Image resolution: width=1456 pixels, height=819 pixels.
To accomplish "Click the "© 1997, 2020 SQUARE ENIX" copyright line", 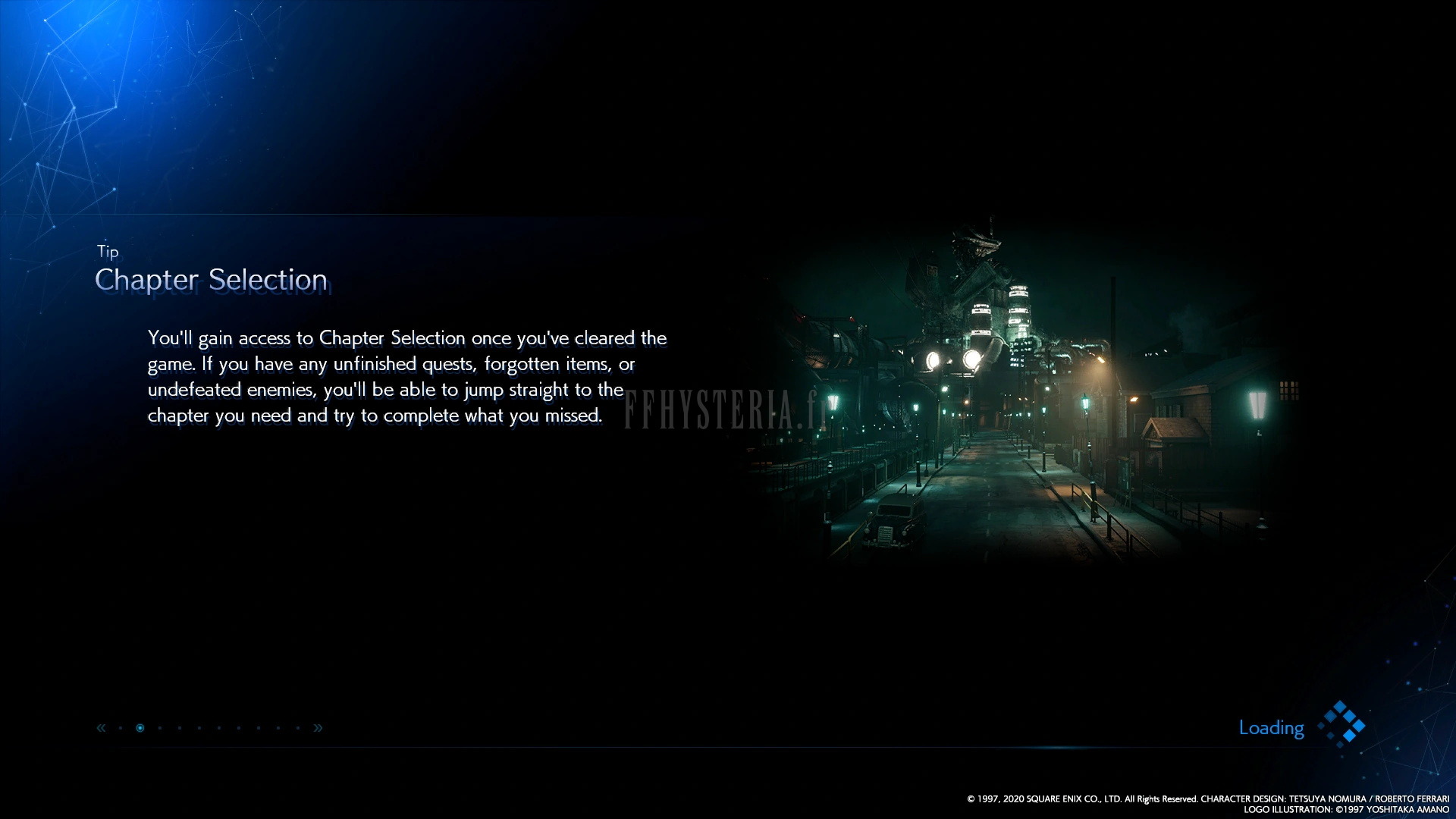I will pyautogui.click(x=1208, y=799).
